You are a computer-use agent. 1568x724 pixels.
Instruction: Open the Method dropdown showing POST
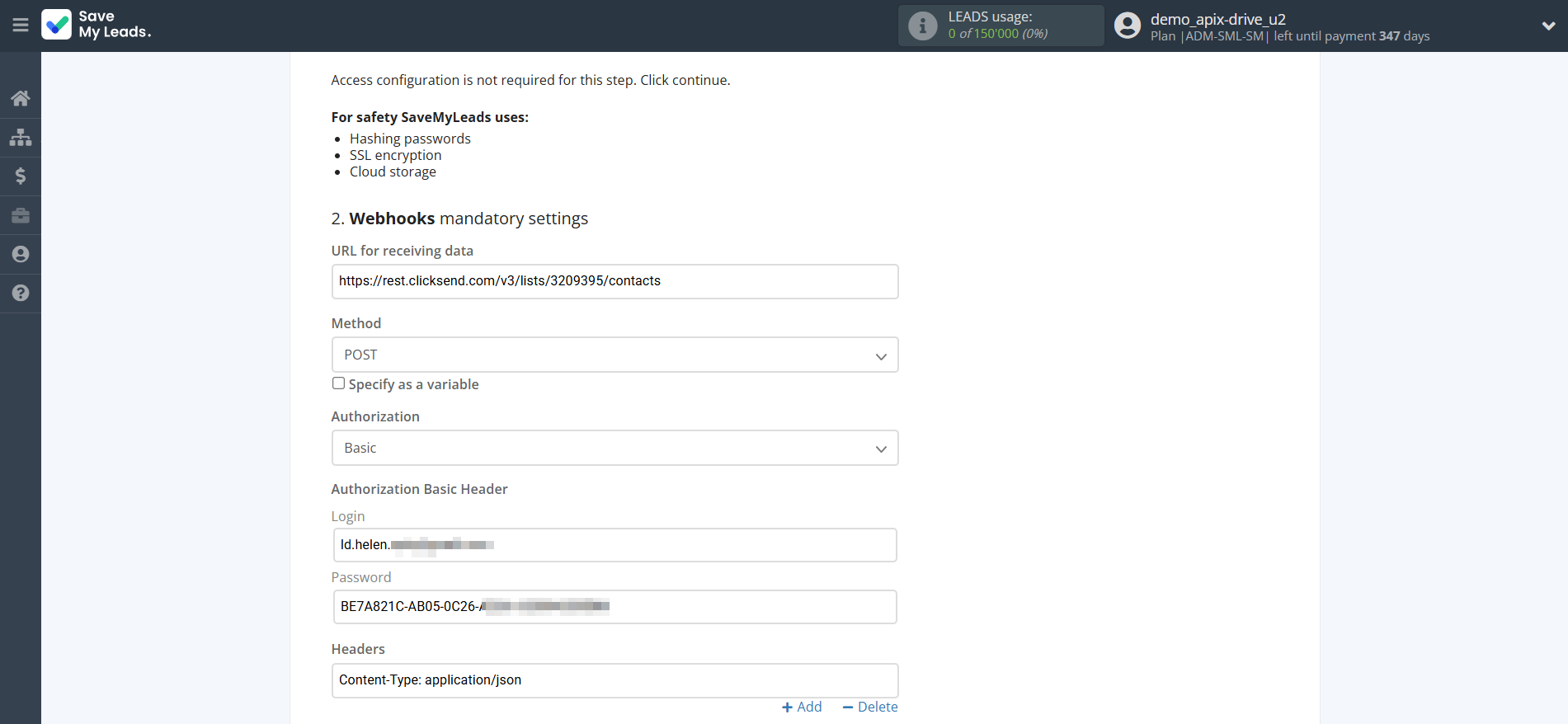coord(614,355)
